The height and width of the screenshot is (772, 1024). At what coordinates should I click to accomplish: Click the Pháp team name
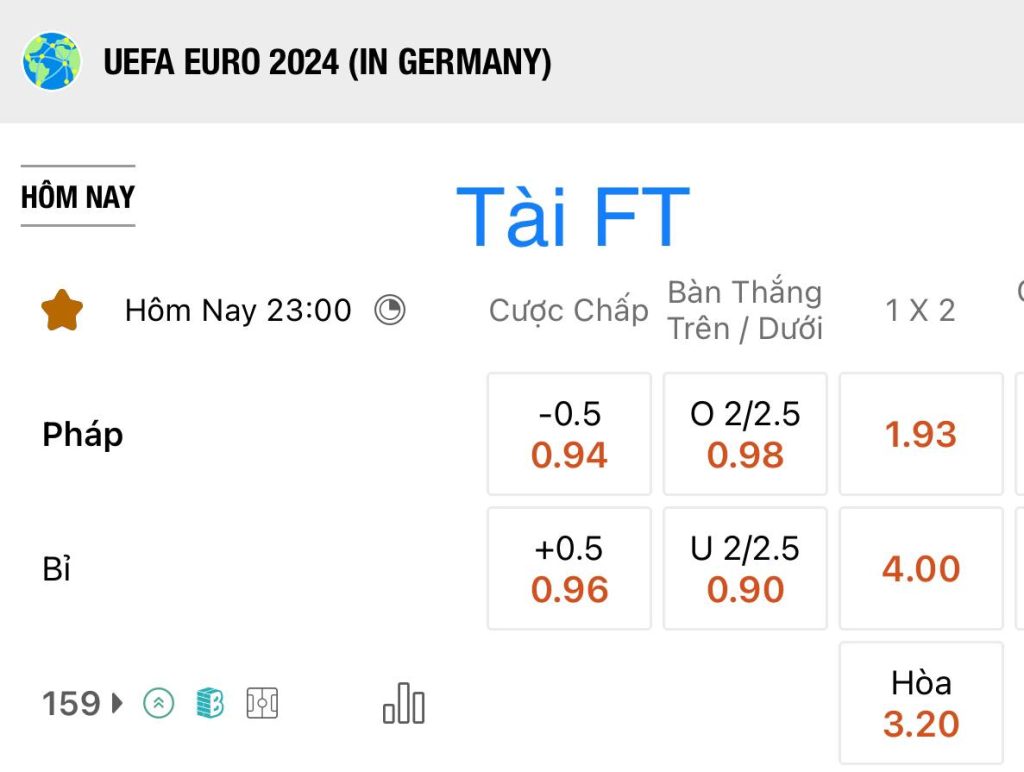83,435
